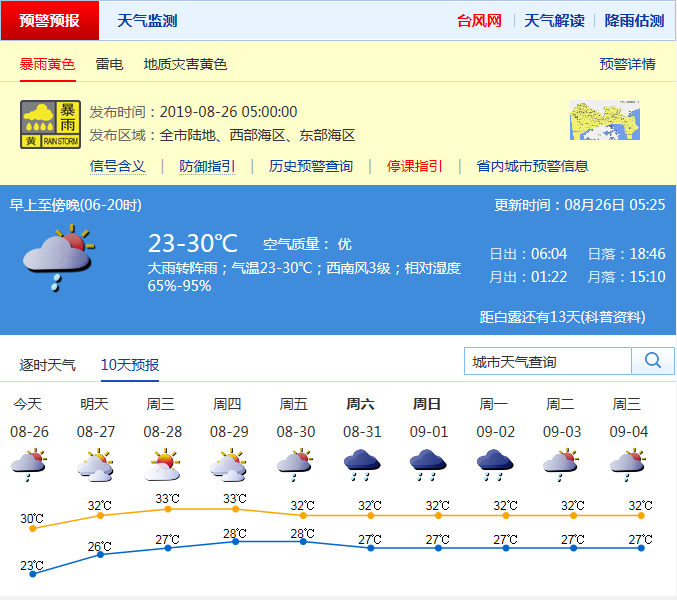Viewport: 677px width, 600px height.
Task: Click the 09-02 rain cloud icon
Action: click(495, 464)
